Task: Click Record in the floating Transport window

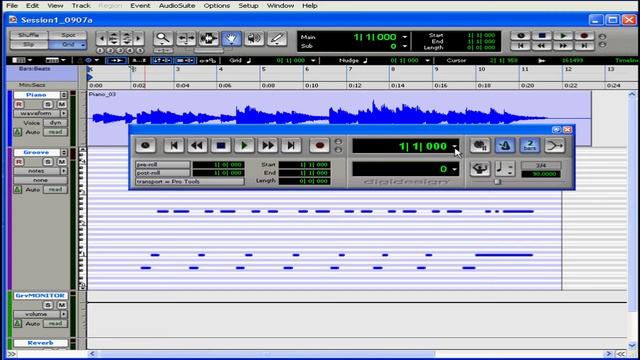Action: [320, 145]
